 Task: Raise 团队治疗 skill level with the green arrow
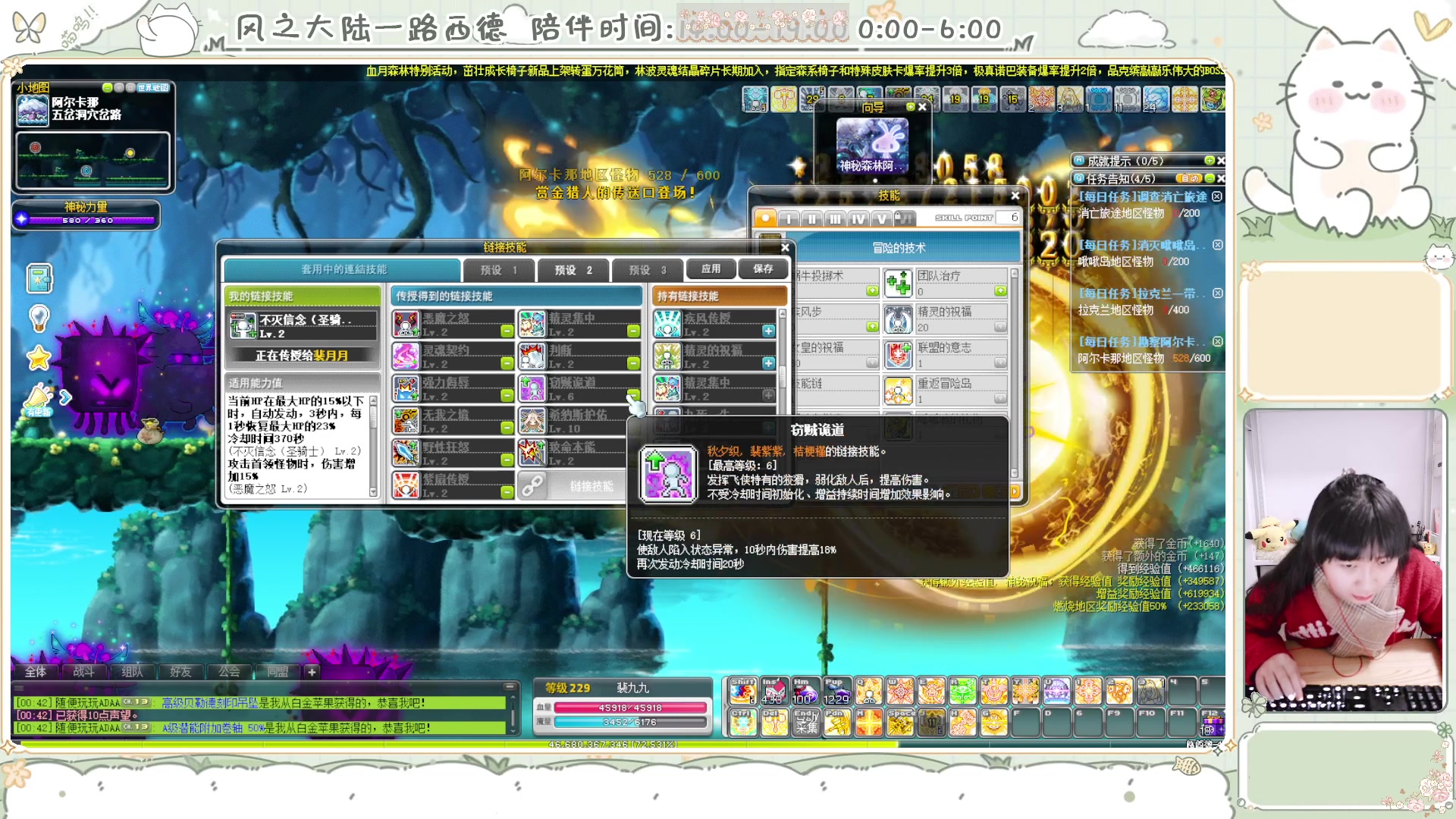1000,291
